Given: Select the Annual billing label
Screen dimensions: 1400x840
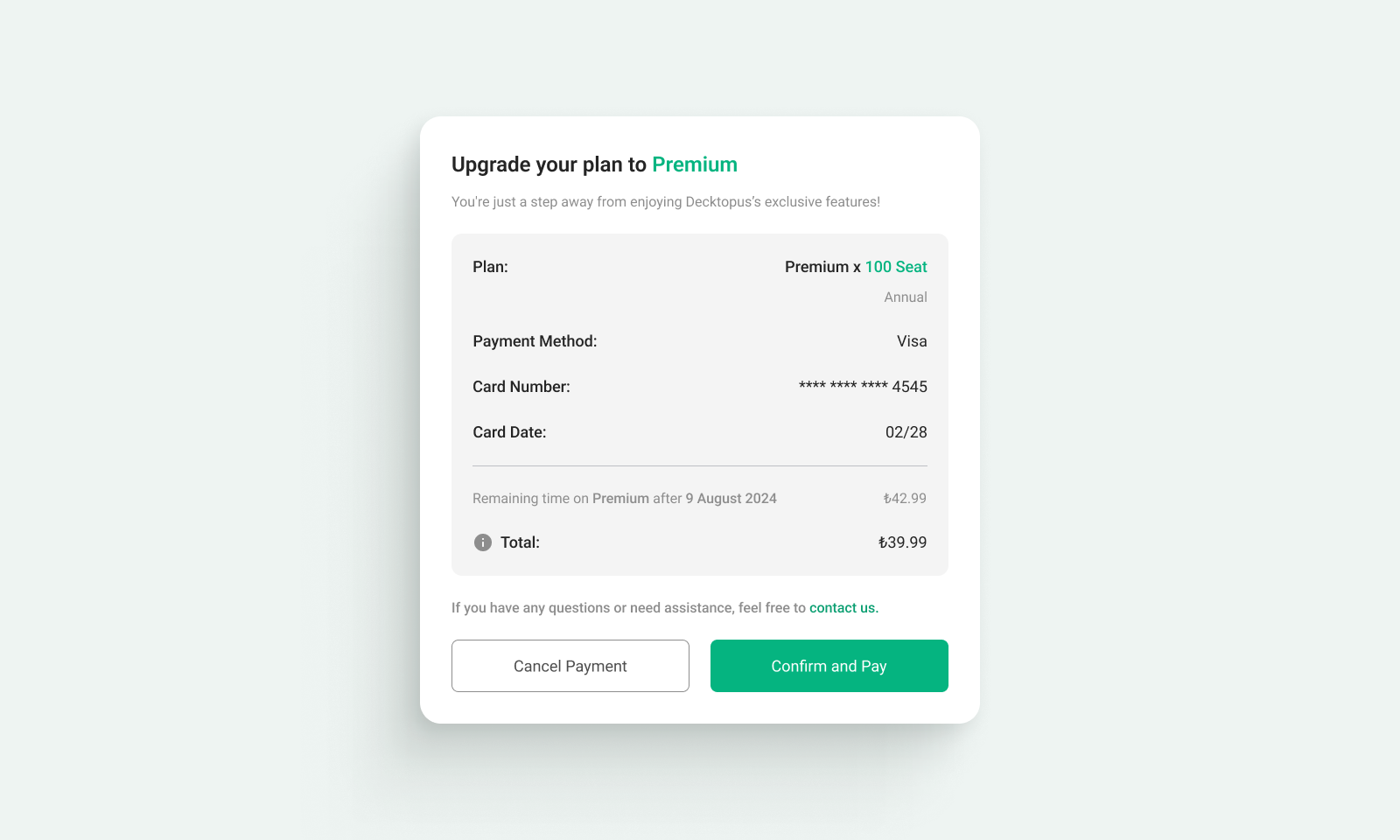Looking at the screenshot, I should 905,297.
